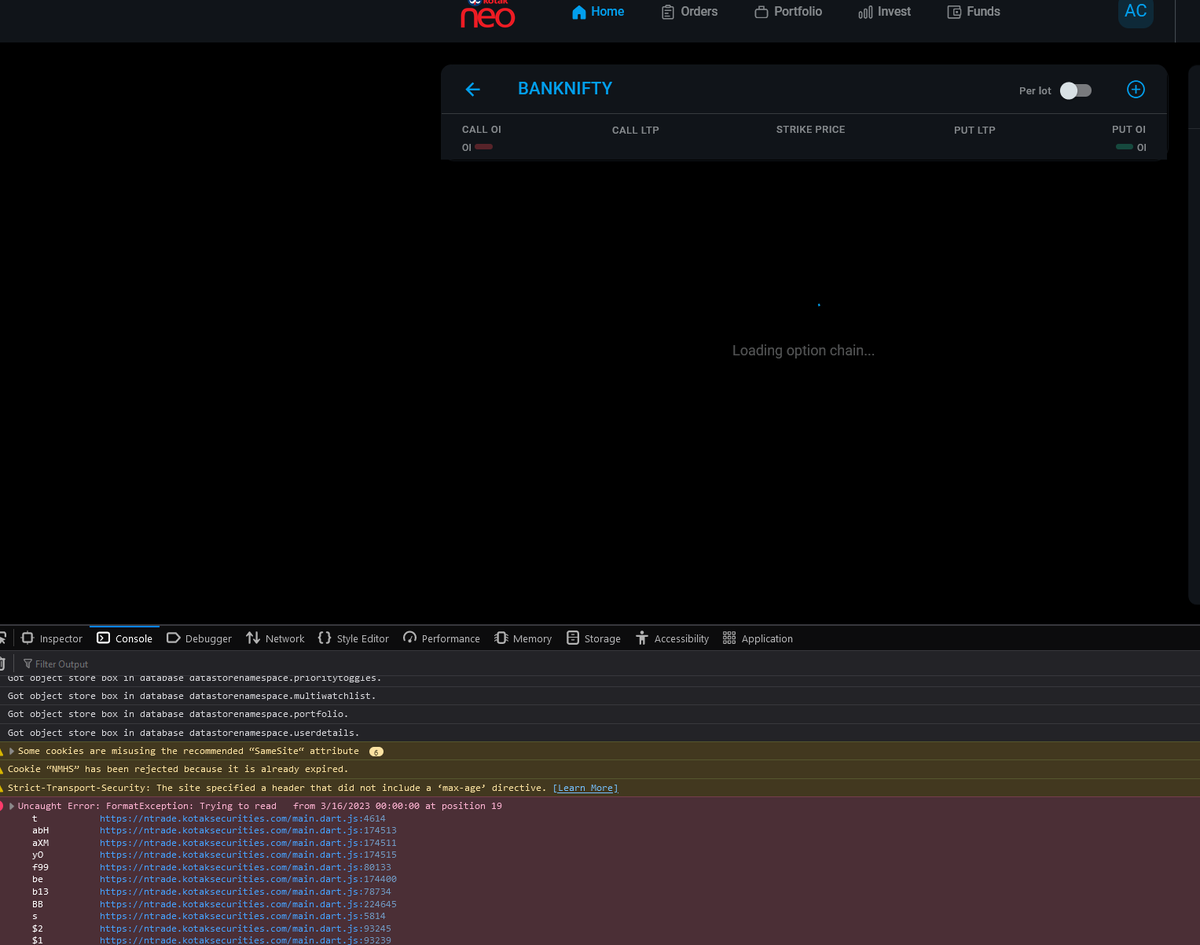This screenshot has height=945, width=1200.
Task: Open the main.dart.js:80133 source link
Action: [245, 867]
